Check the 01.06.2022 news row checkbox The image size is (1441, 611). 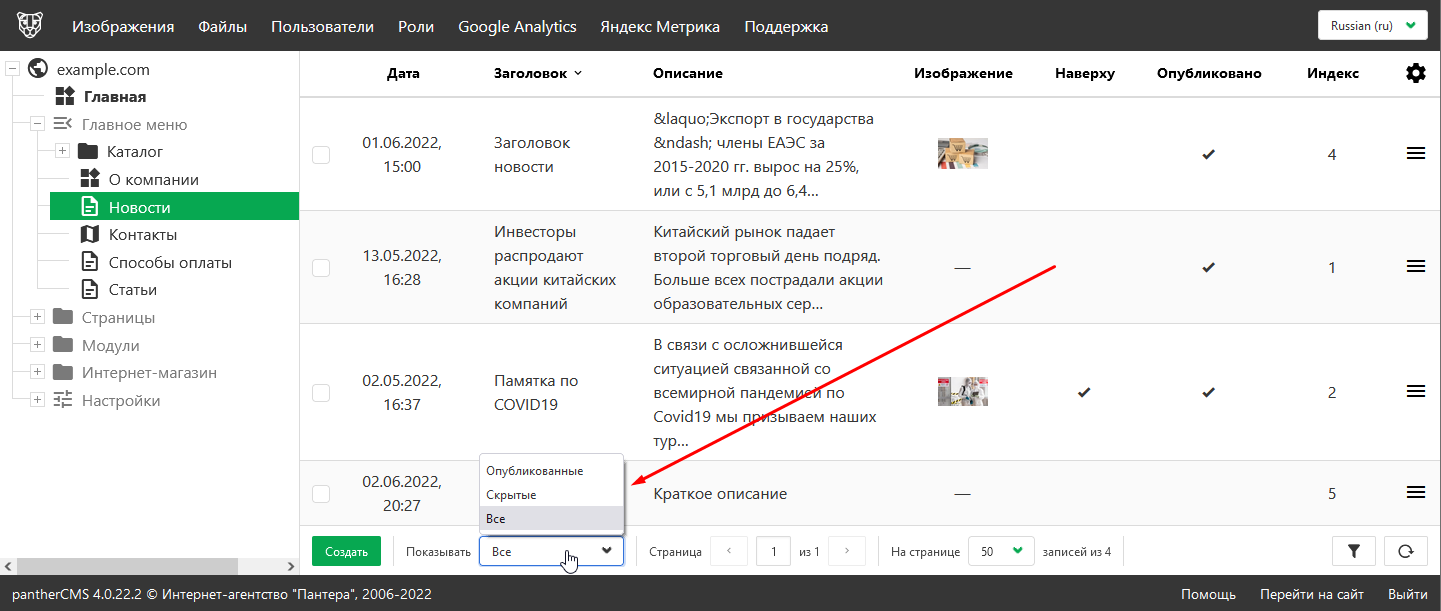[321, 155]
